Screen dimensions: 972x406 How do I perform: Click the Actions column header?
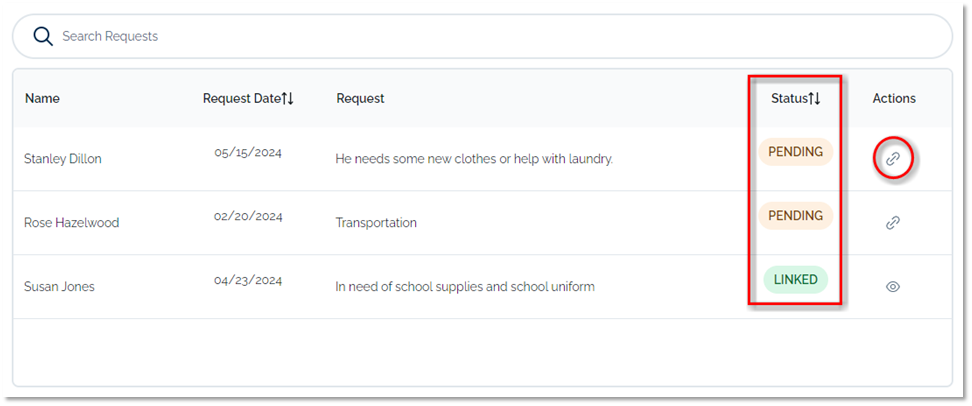(894, 98)
